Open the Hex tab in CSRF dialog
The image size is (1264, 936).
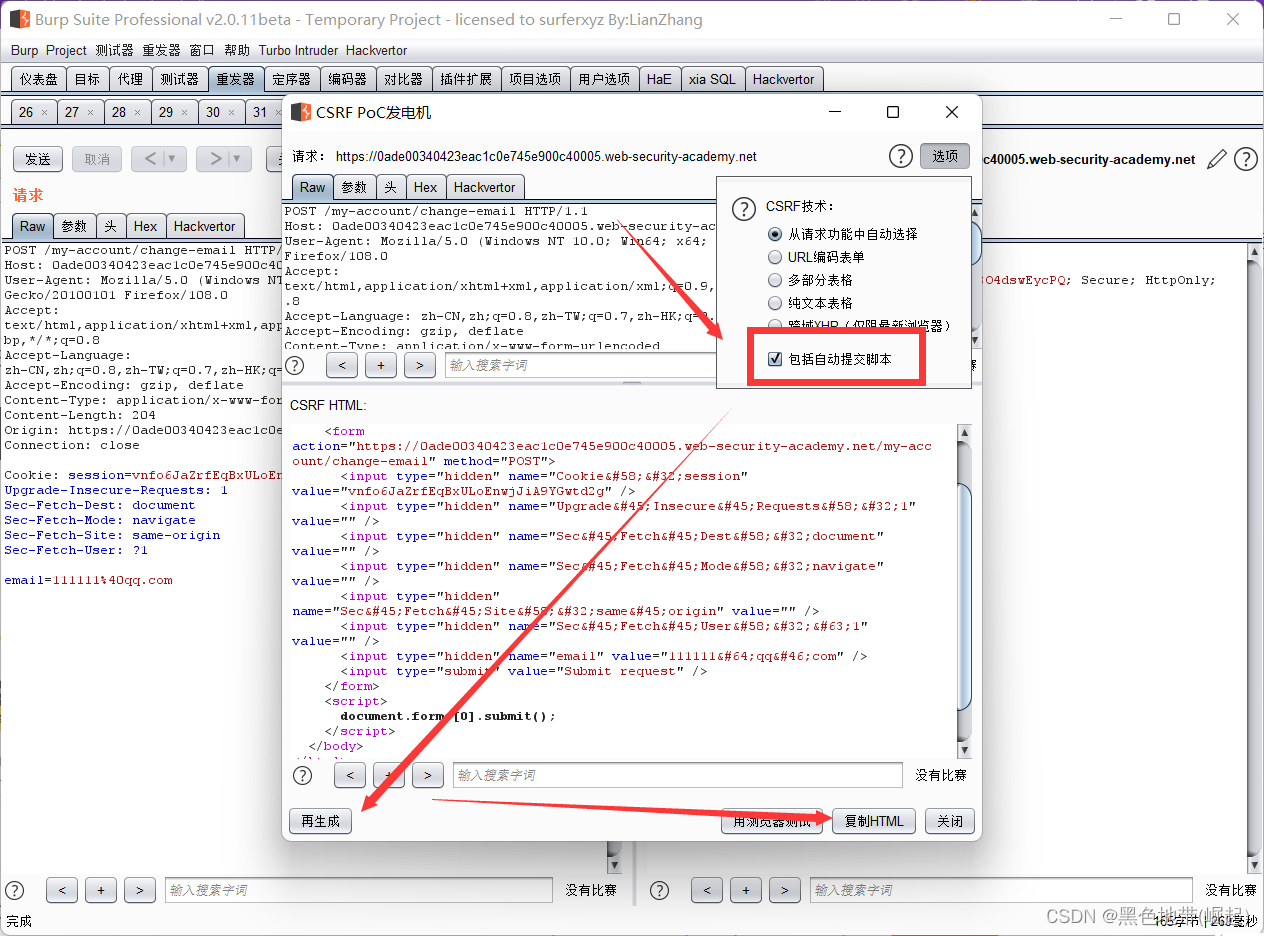point(425,187)
